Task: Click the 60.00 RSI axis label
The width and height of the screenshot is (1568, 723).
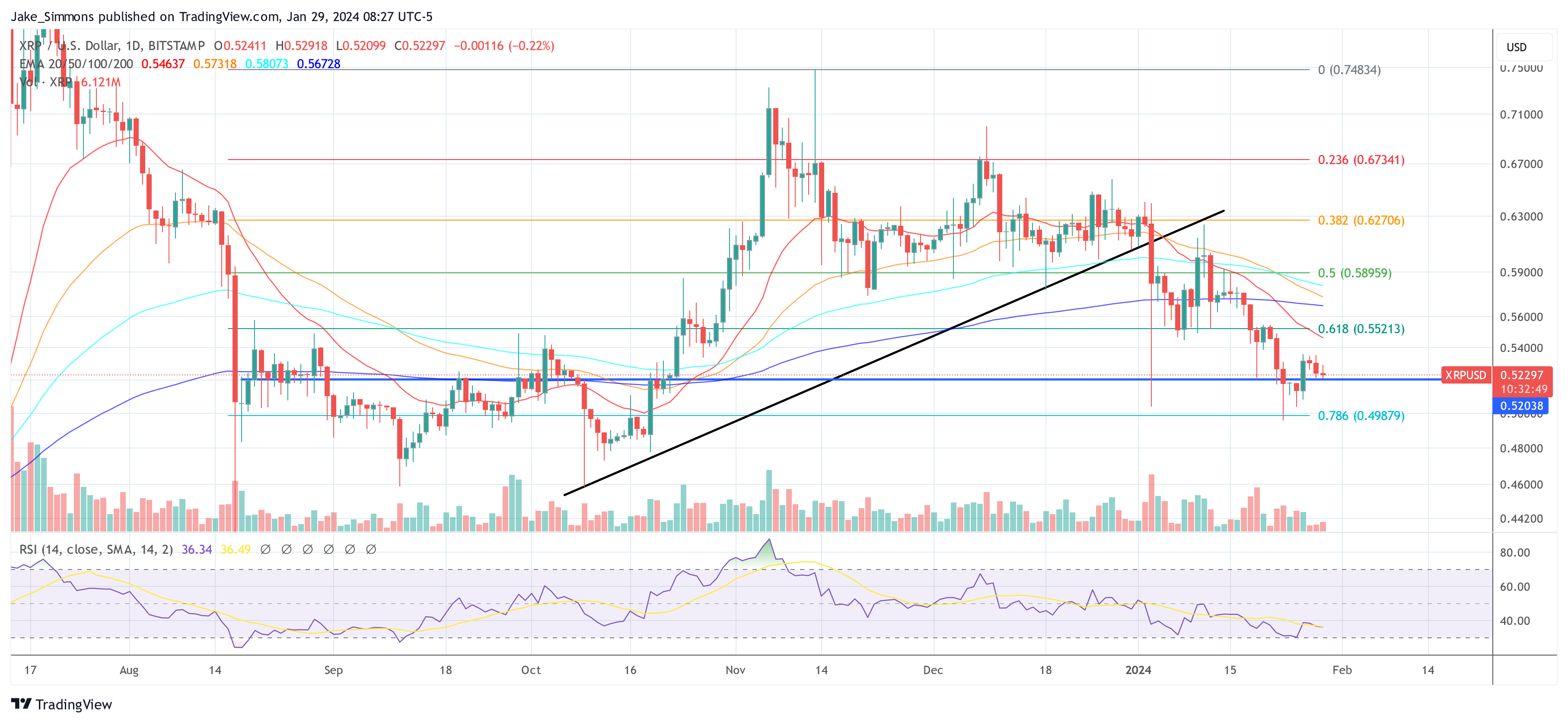Action: (1515, 586)
